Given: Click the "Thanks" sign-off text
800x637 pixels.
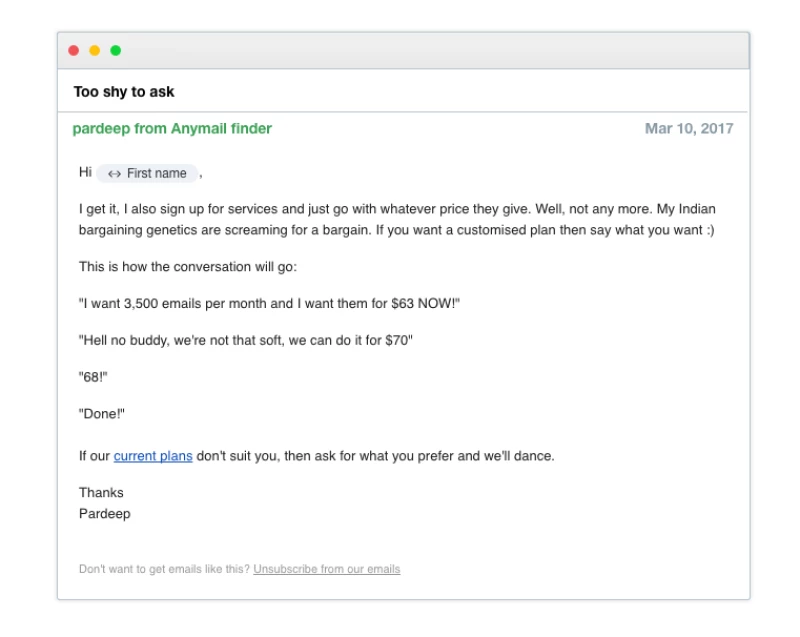Looking at the screenshot, I should click(x=101, y=493).
